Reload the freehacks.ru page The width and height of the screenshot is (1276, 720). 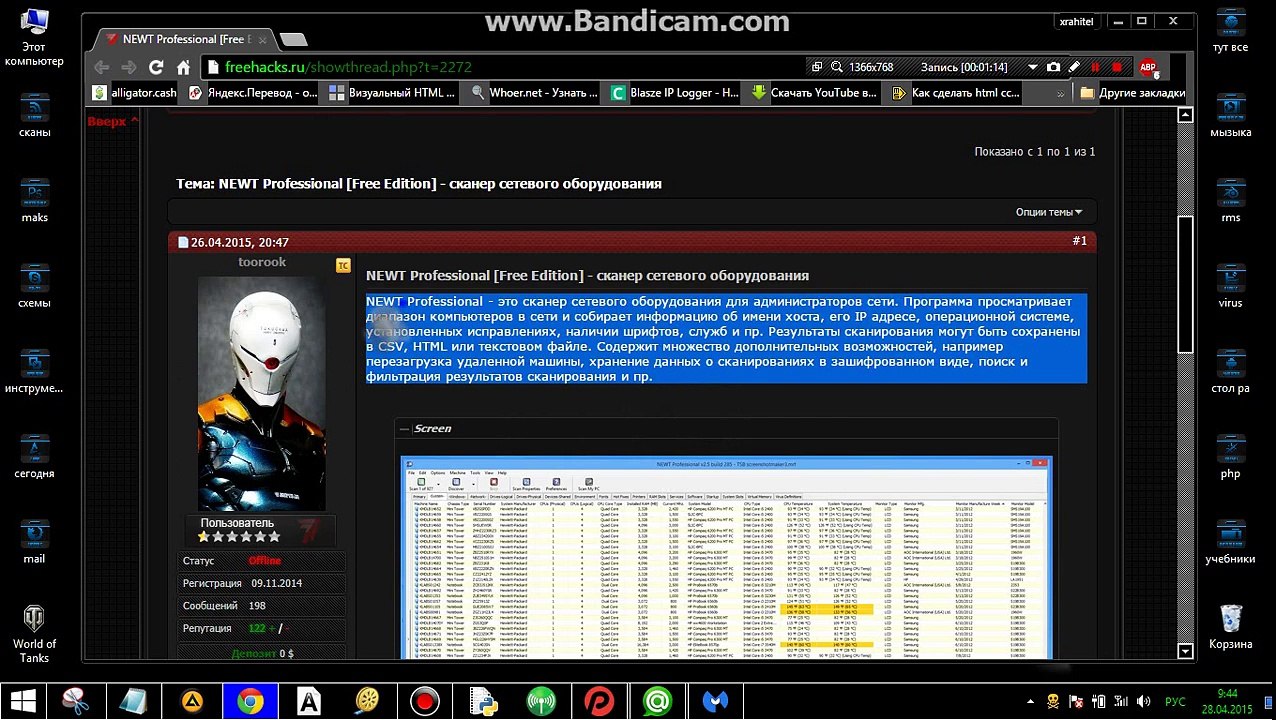tap(156, 67)
